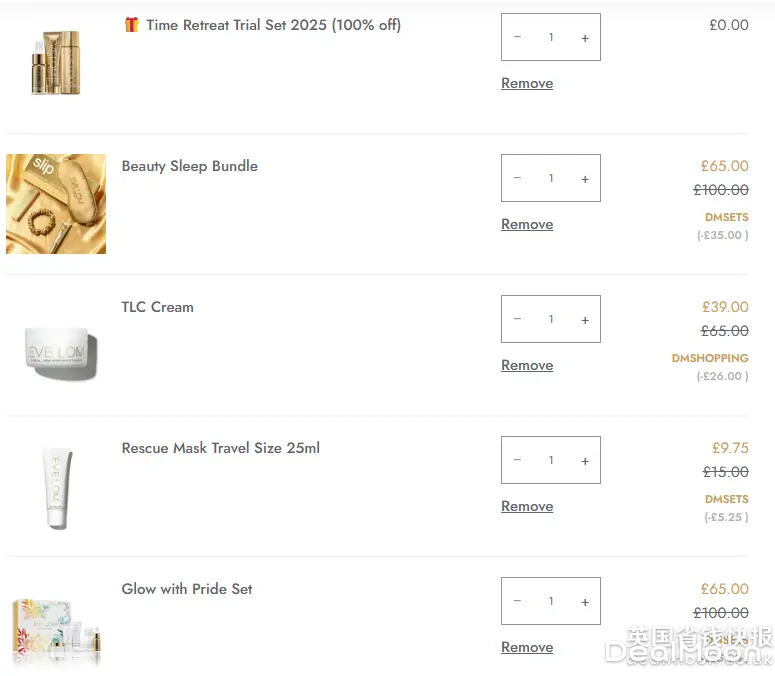
Task: Open TLC Cream product image
Action: (x=60, y=352)
